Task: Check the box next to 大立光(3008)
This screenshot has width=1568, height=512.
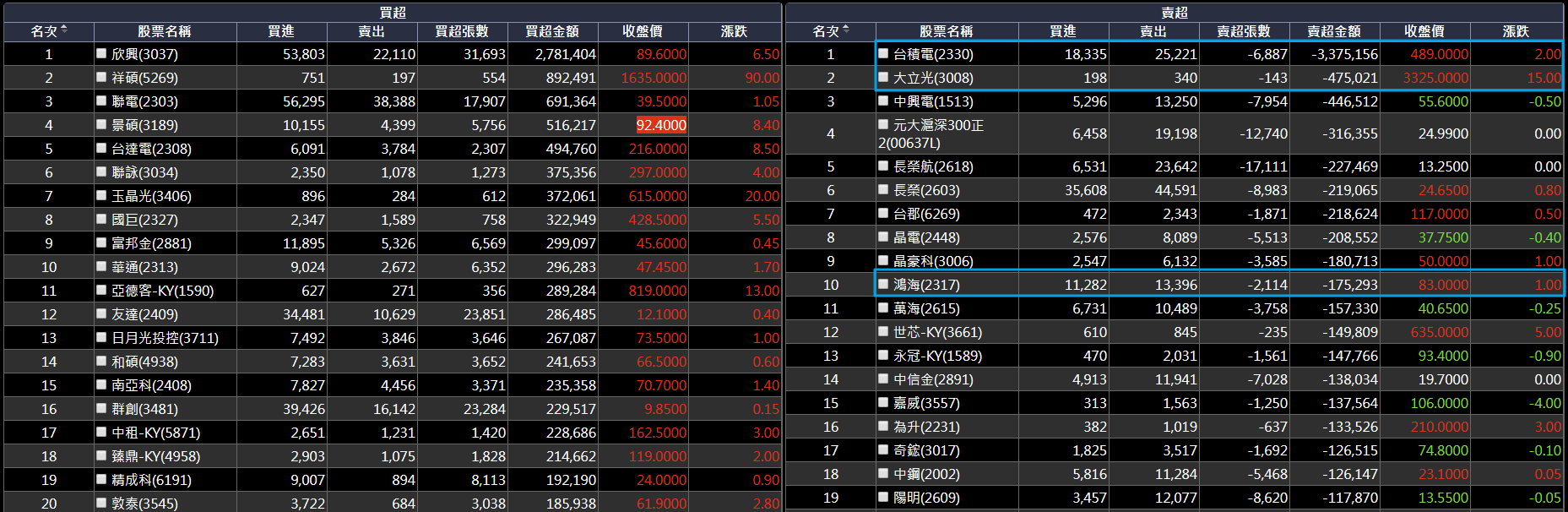Action: pyautogui.click(x=883, y=77)
